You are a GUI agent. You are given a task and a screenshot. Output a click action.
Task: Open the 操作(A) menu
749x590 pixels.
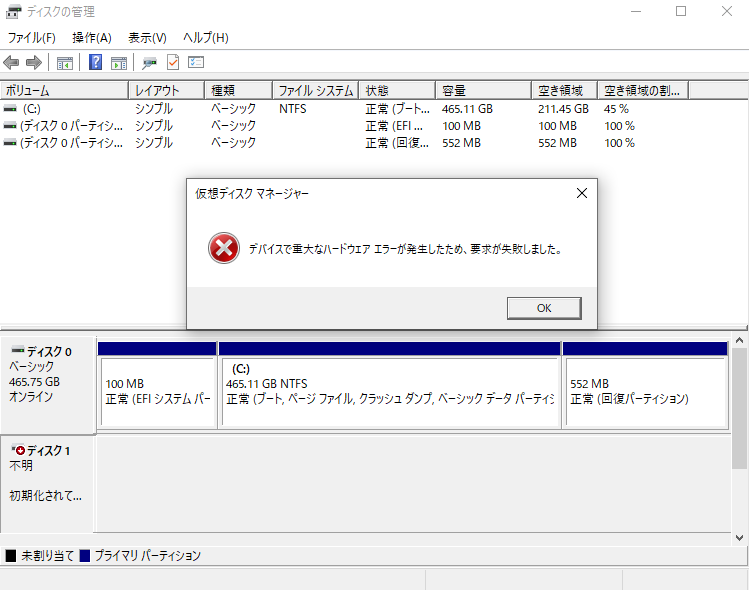point(92,38)
